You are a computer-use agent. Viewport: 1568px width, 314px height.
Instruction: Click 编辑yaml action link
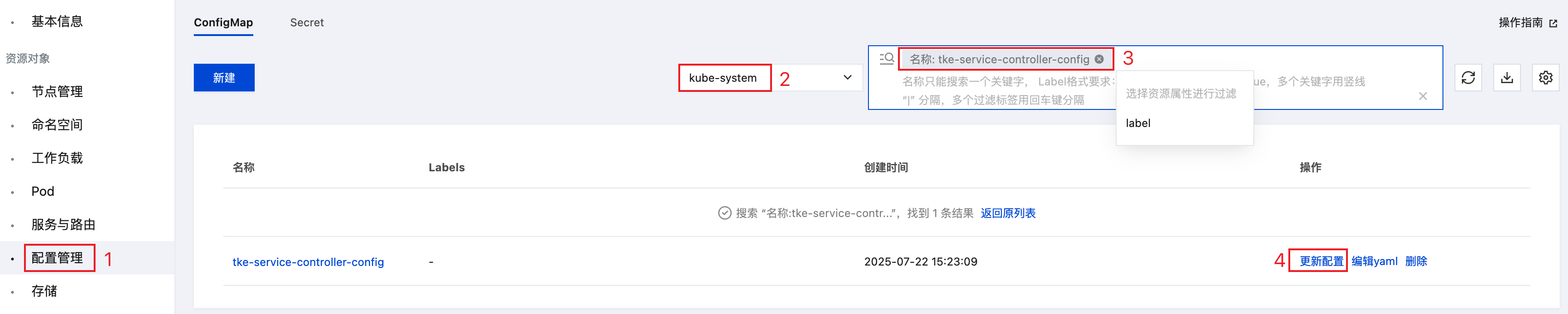point(1375,261)
